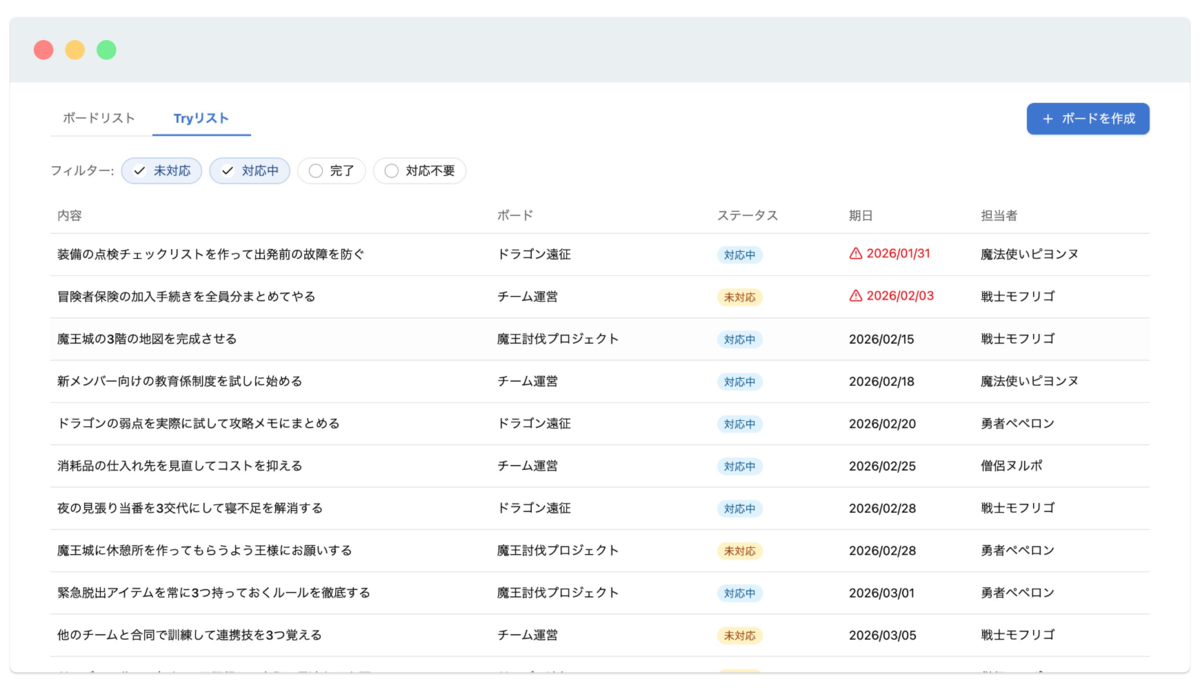Click ドラゴン遠征 board in 装備の点検 row
1200x690 pixels.
coord(534,254)
